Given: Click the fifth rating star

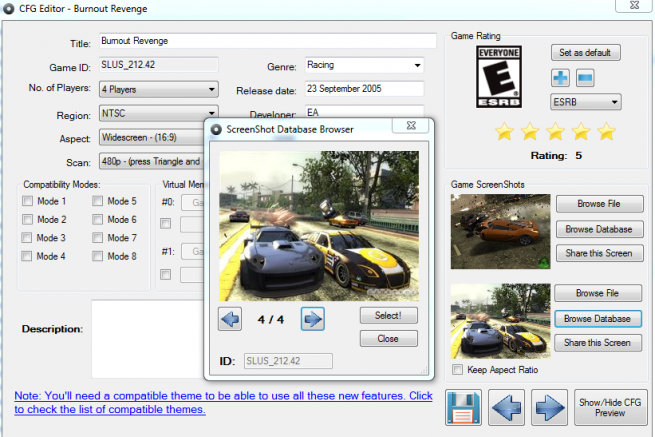Looking at the screenshot, I should (x=605, y=132).
